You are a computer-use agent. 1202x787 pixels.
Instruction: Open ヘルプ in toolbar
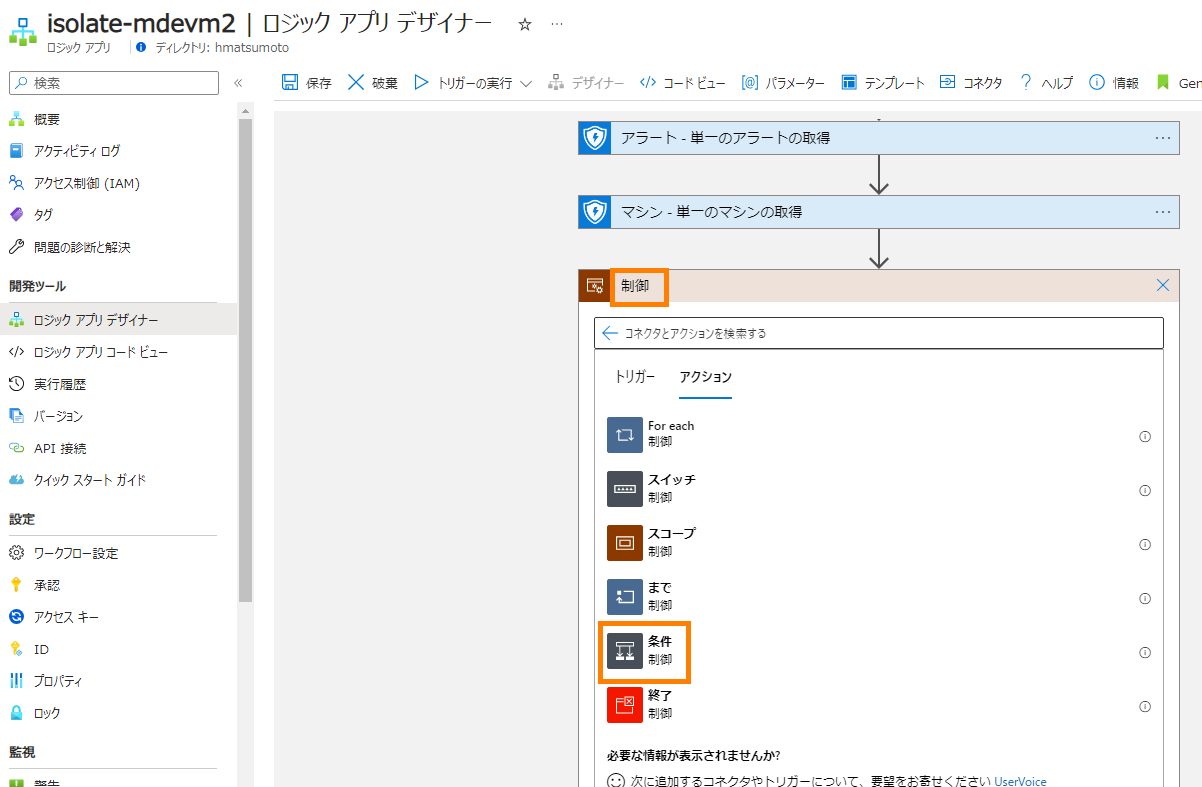coord(1046,83)
